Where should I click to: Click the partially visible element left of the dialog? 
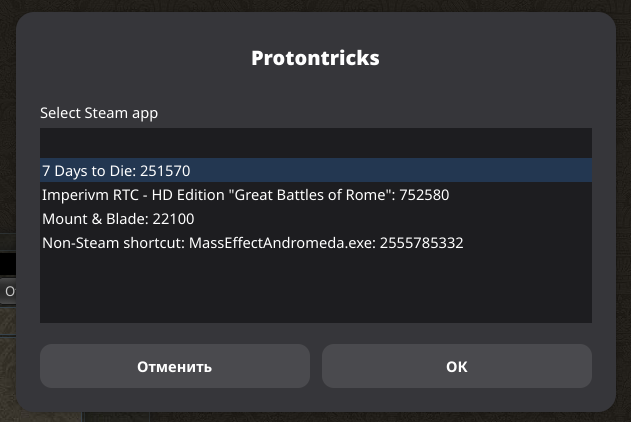coord(8,291)
